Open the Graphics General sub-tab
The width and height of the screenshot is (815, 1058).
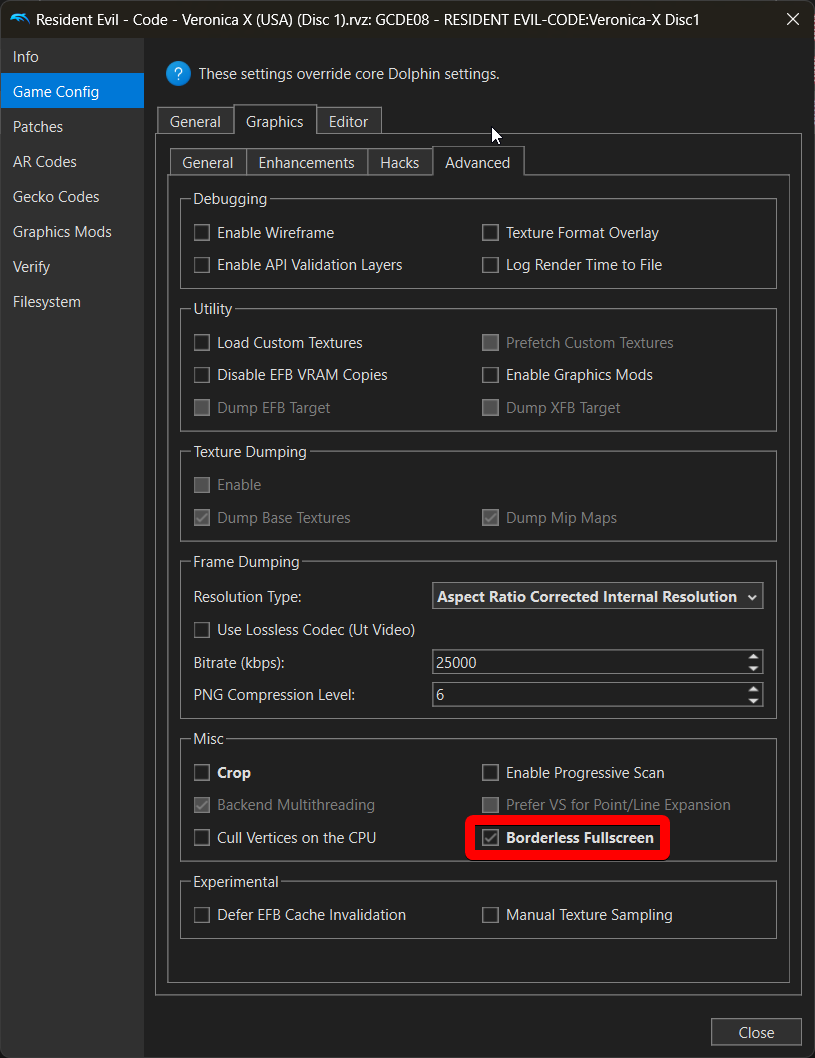tap(207, 163)
